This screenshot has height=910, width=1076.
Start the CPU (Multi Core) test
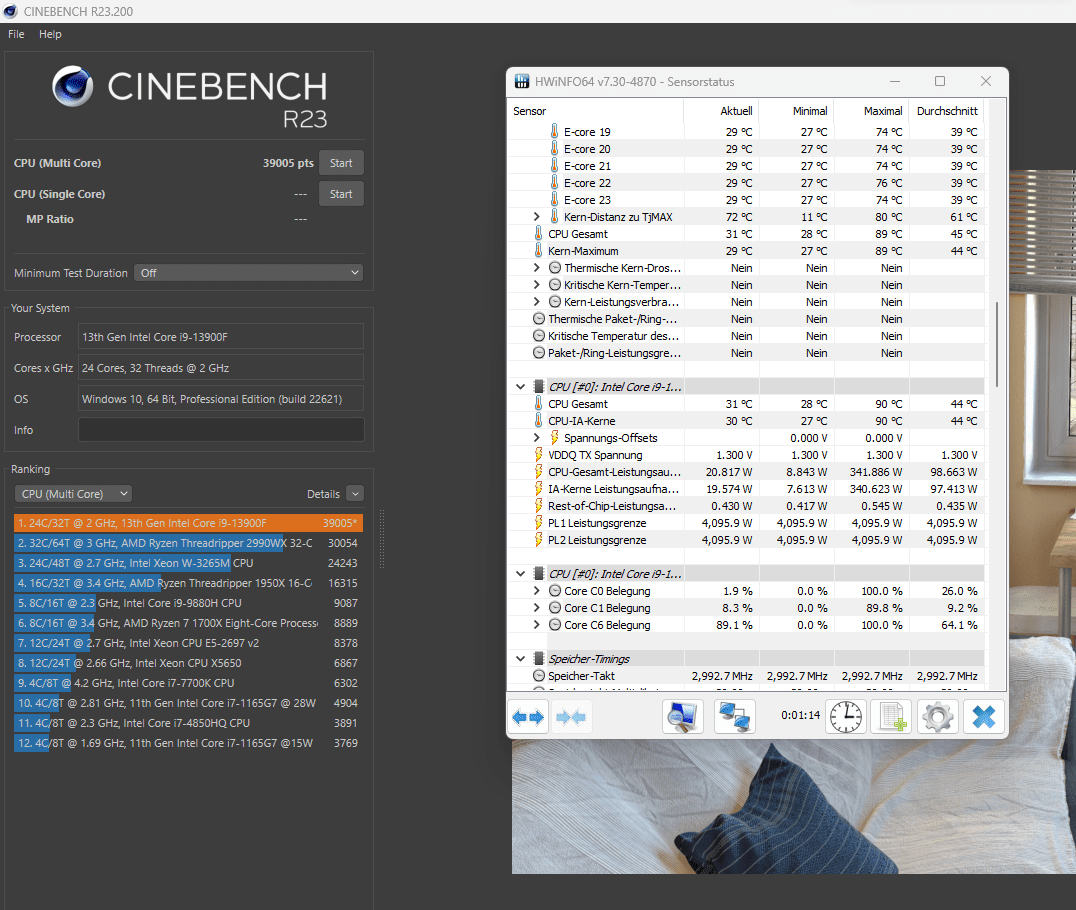[341, 163]
